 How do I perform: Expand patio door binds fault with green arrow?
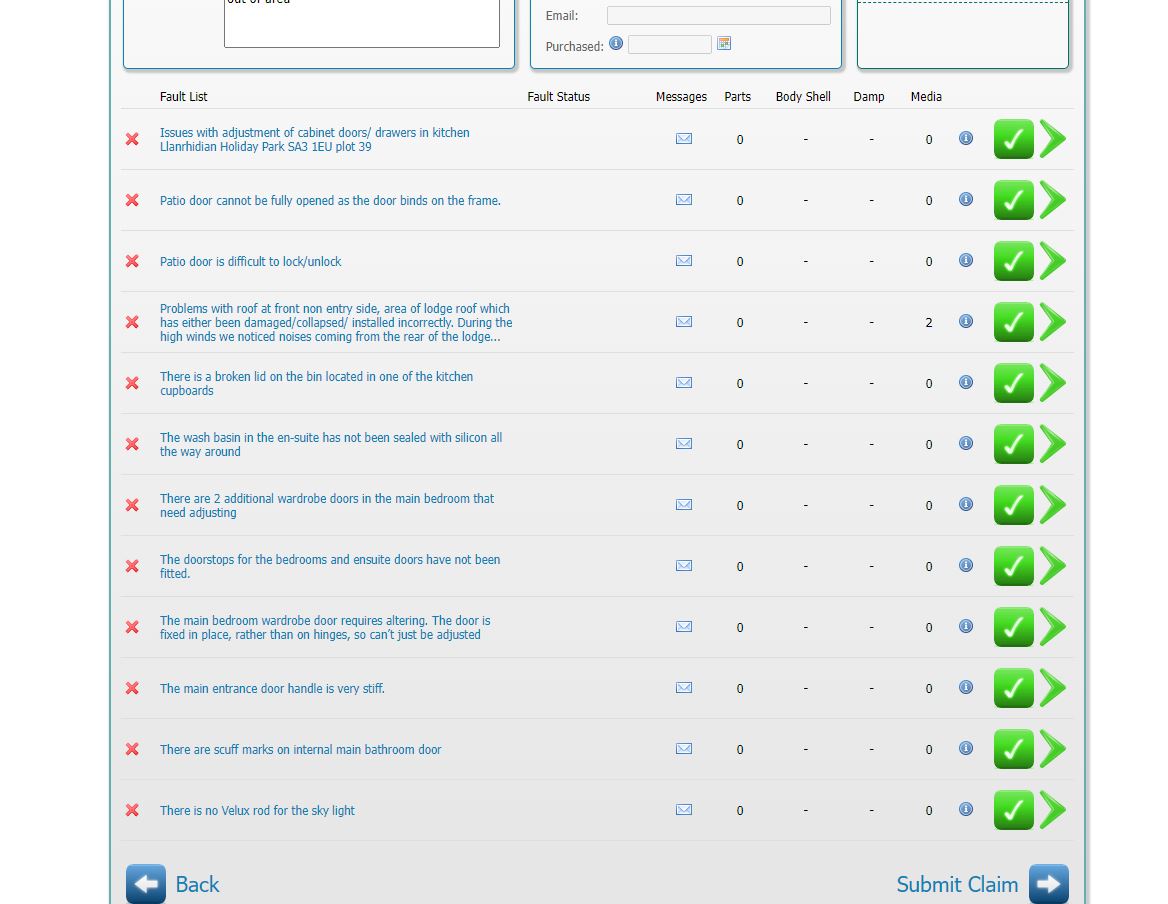pos(1053,200)
